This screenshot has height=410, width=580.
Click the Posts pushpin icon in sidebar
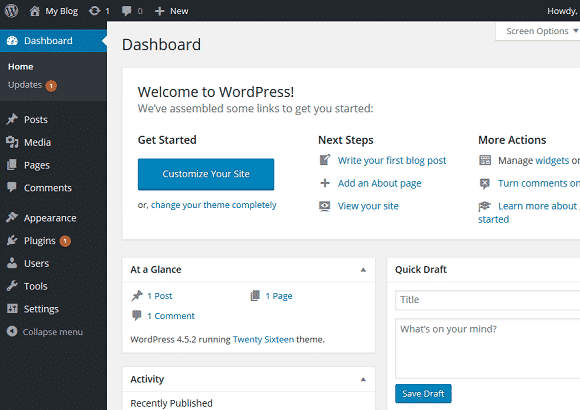coord(12,119)
